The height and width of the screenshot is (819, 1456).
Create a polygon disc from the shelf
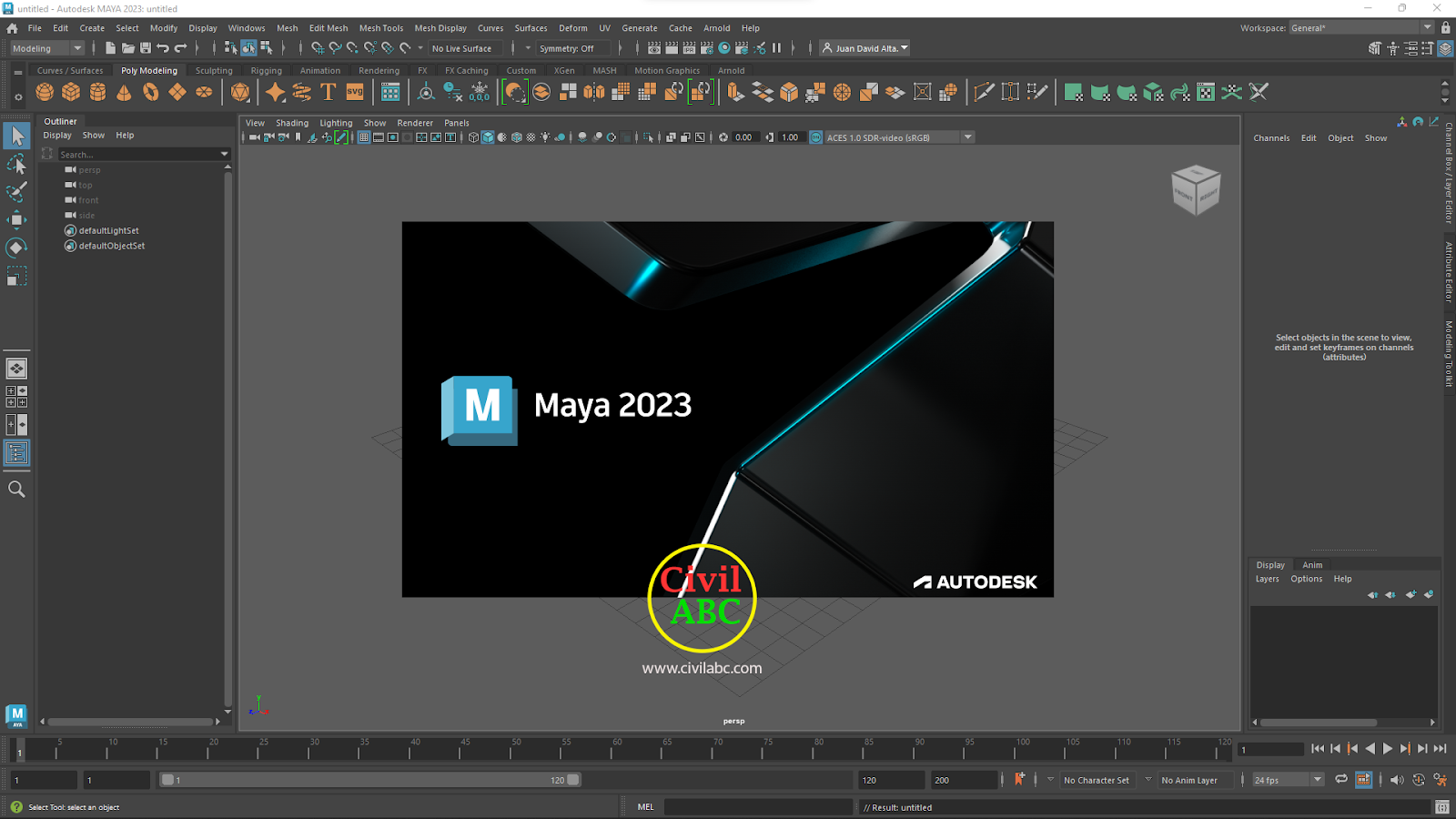tap(204, 92)
